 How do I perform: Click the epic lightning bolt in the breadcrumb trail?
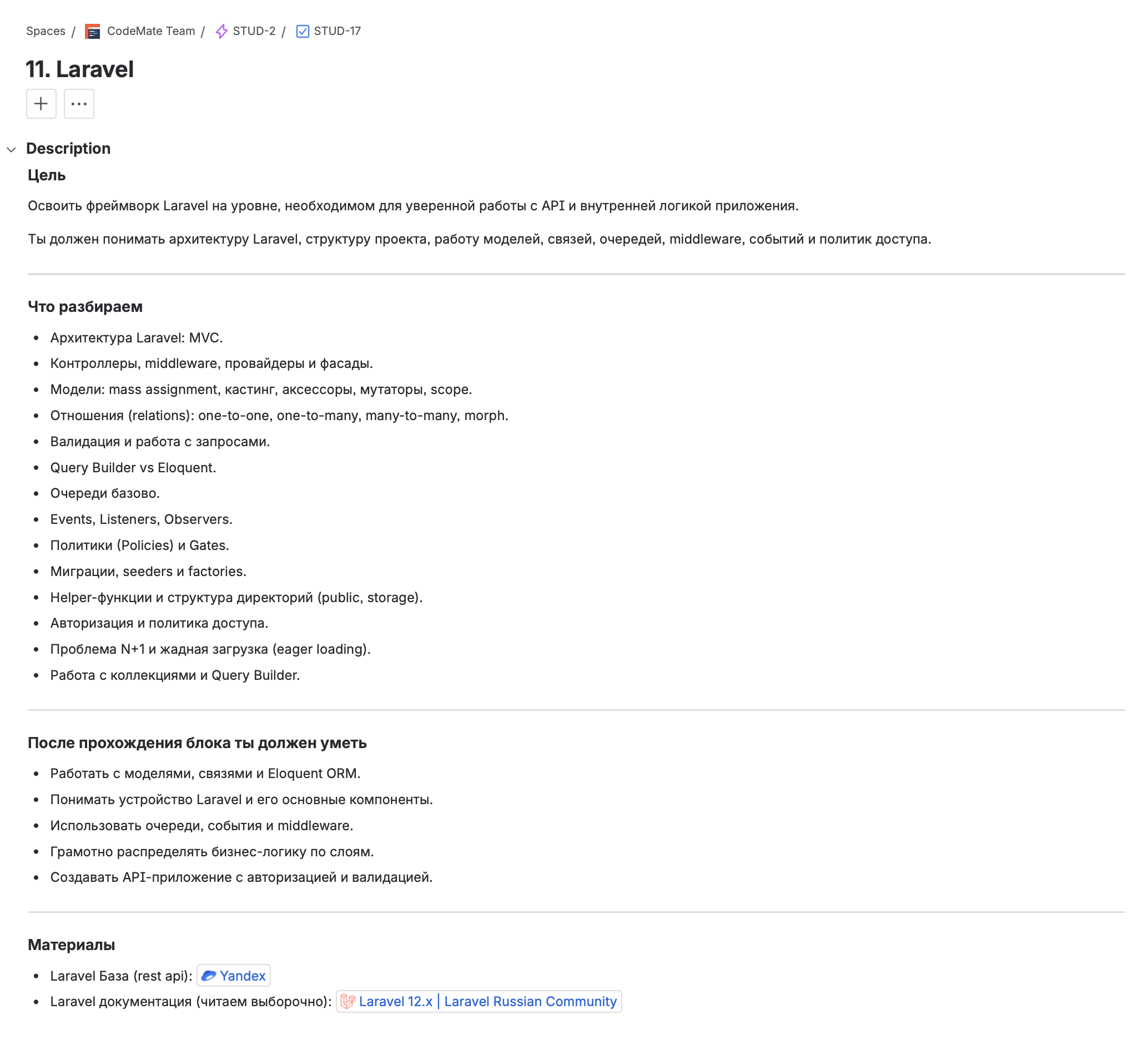221,31
